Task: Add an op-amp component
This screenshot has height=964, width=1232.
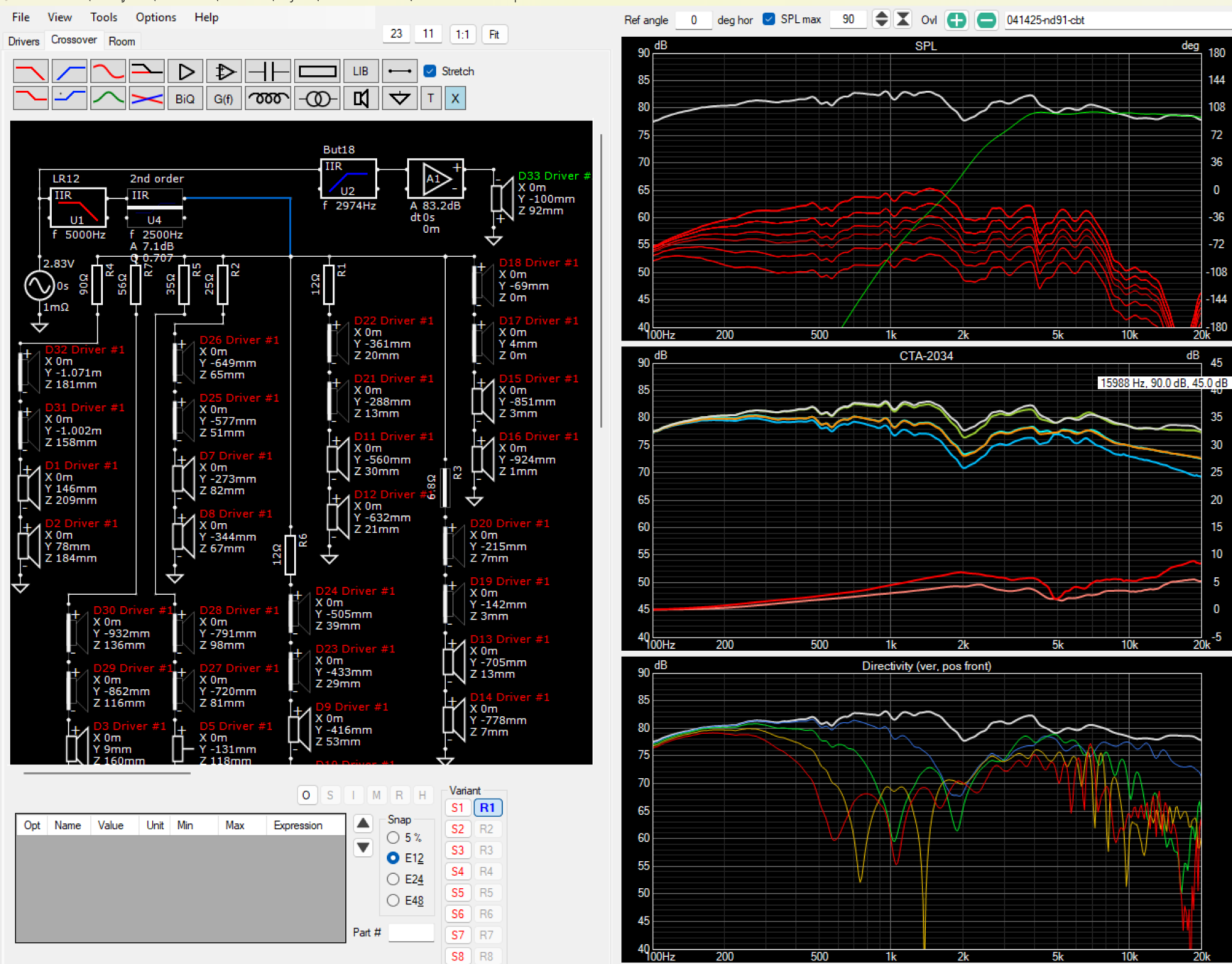Action: click(224, 72)
